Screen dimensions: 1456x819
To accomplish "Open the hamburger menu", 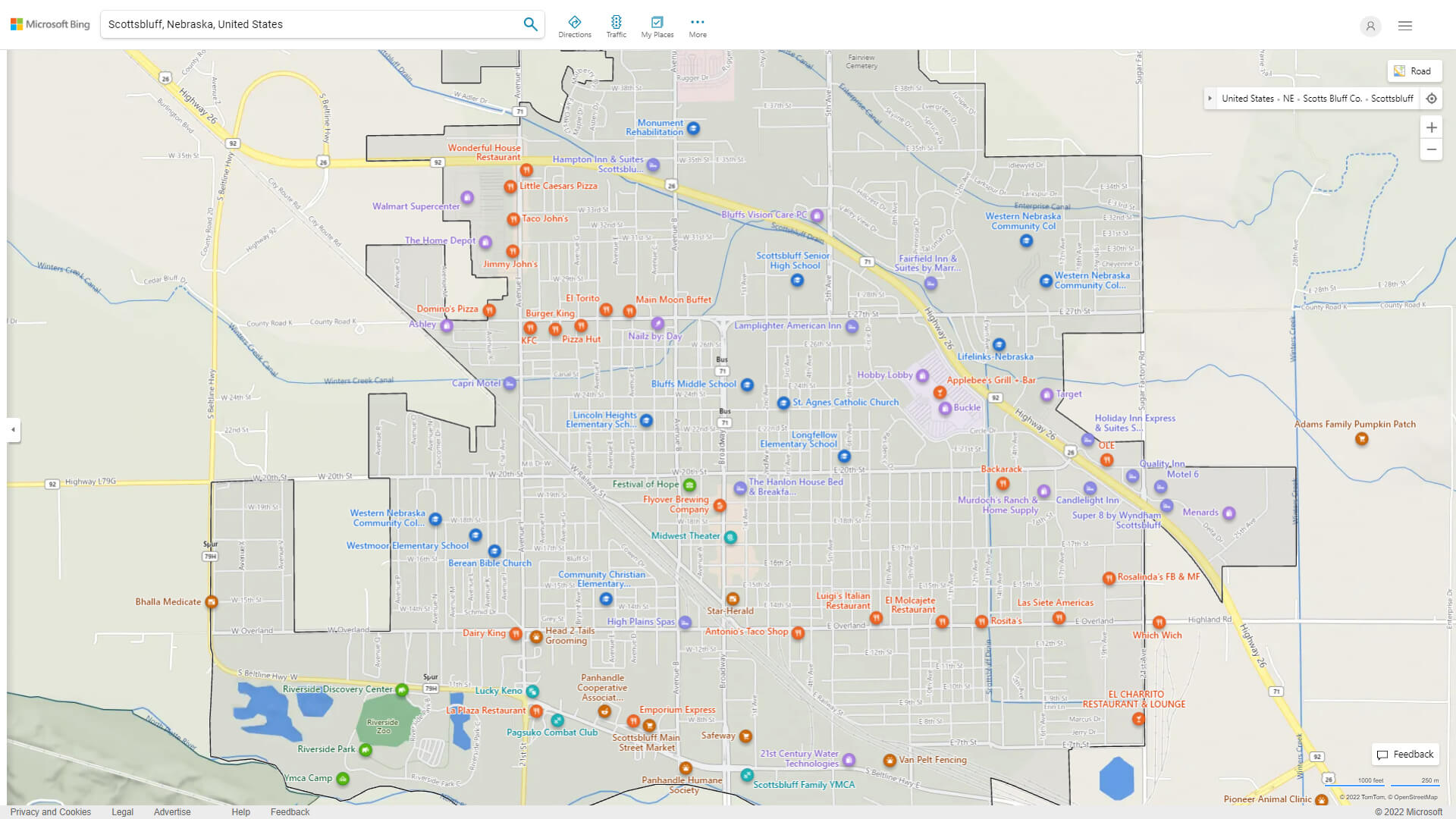I will pyautogui.click(x=1404, y=25).
